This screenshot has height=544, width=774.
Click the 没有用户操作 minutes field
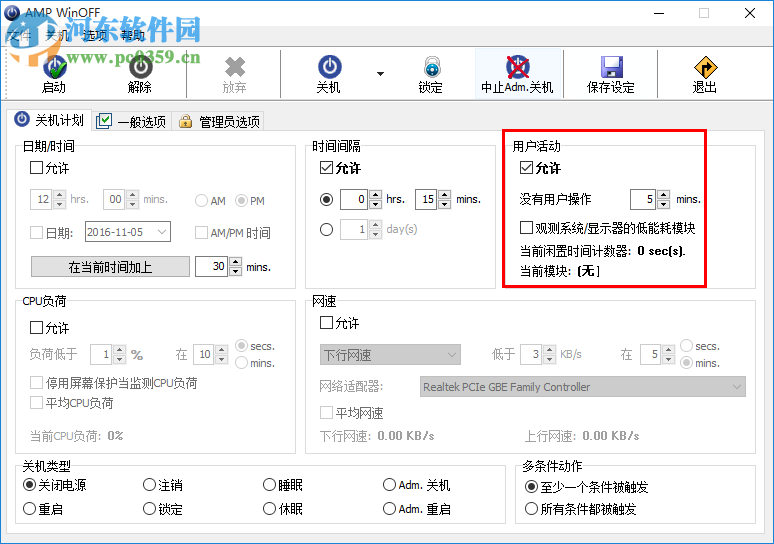tap(643, 199)
